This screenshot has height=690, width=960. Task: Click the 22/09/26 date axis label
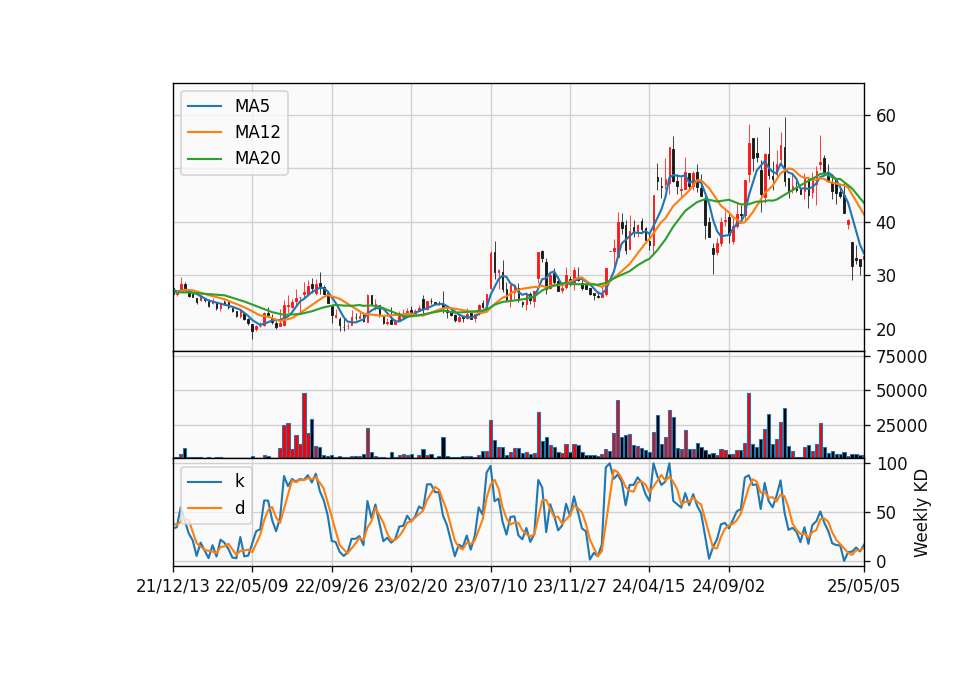point(332,587)
